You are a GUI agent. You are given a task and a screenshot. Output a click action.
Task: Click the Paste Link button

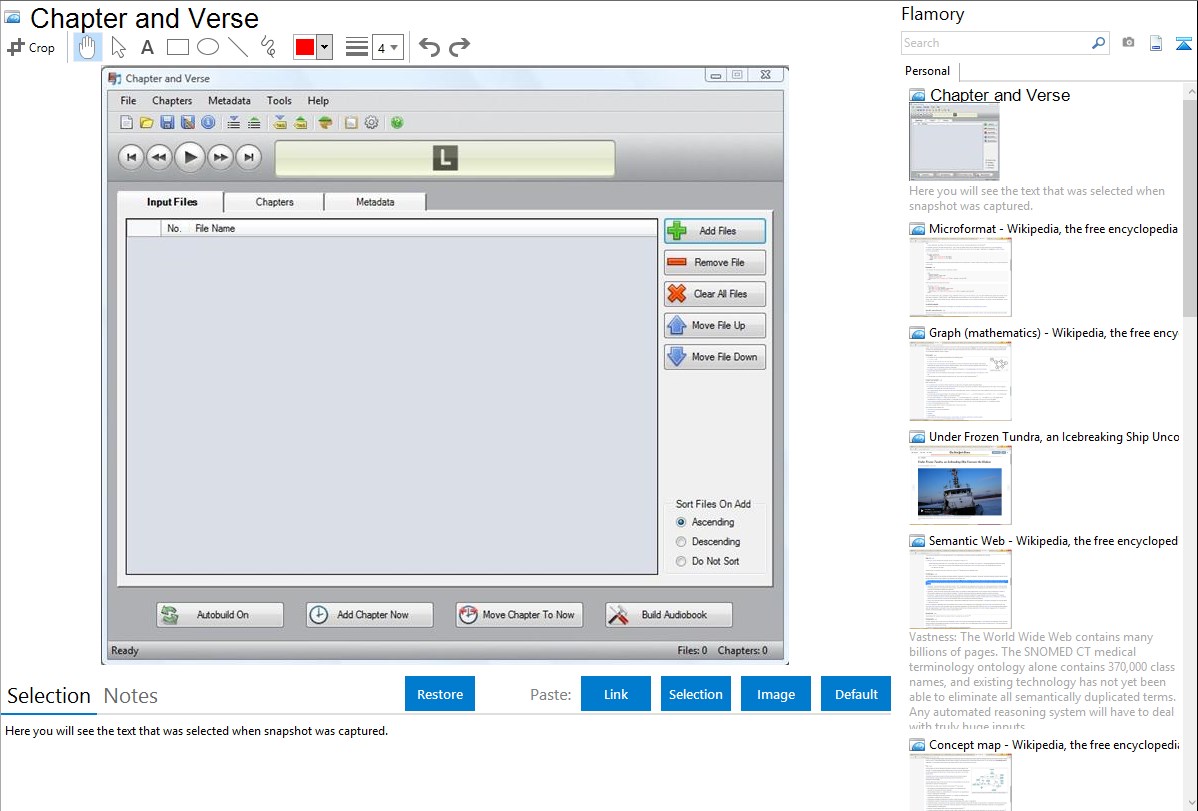click(616, 694)
